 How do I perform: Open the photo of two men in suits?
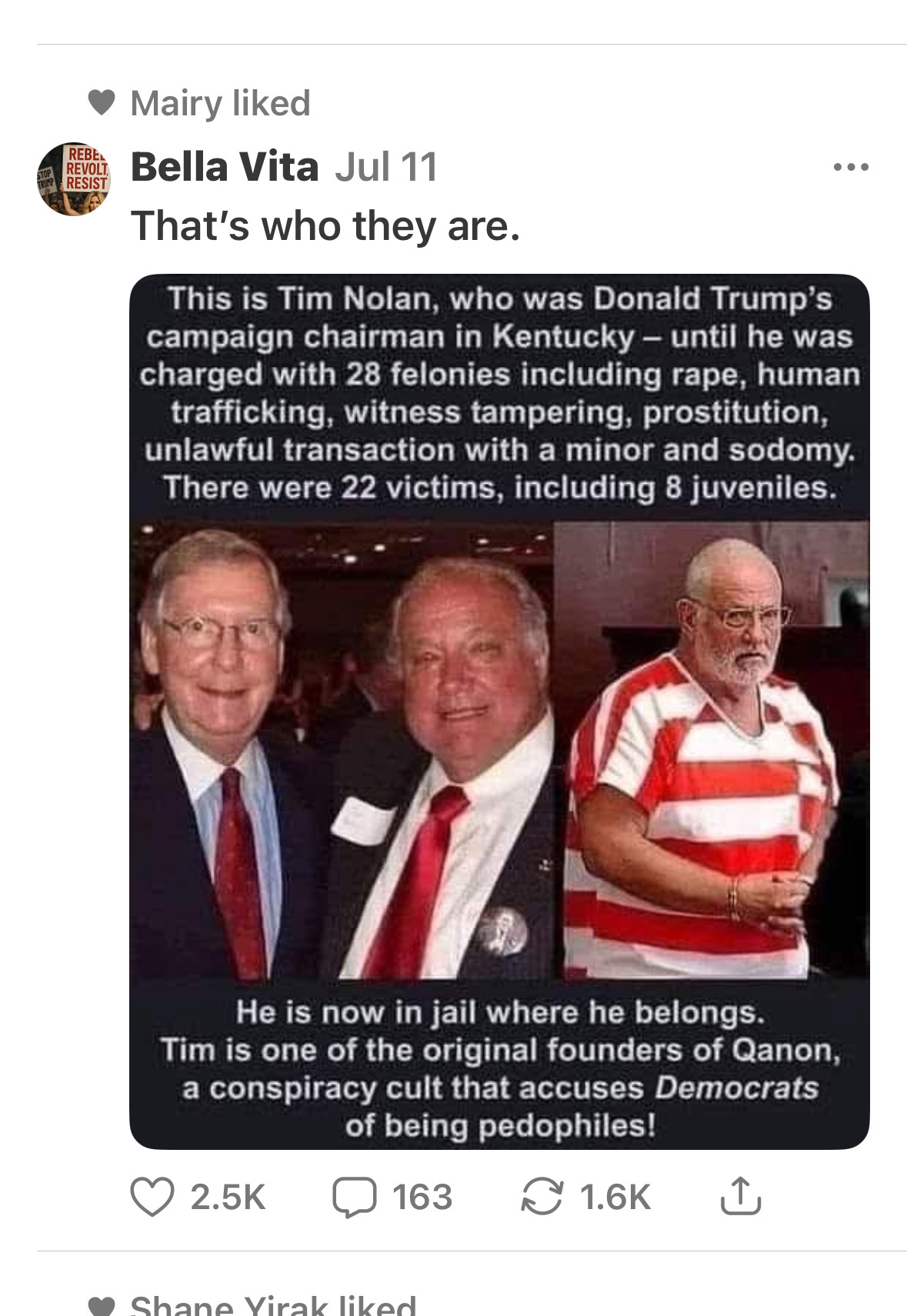click(x=342, y=750)
